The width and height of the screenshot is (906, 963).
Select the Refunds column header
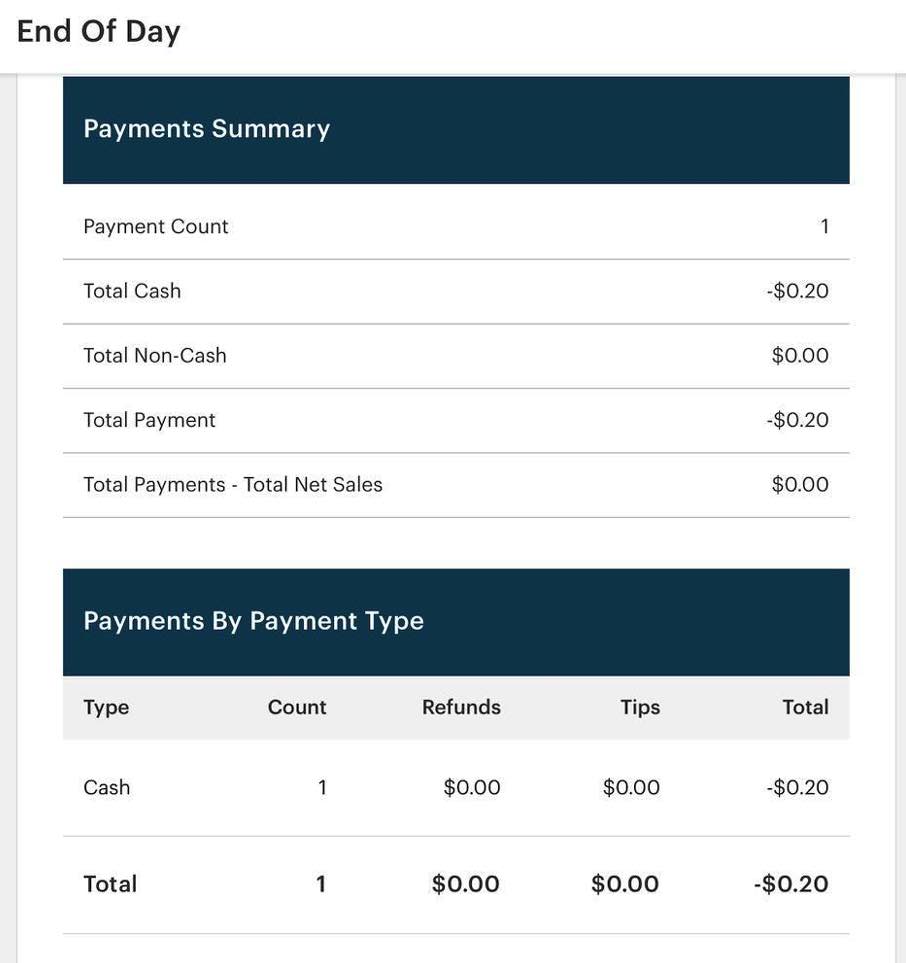click(462, 705)
